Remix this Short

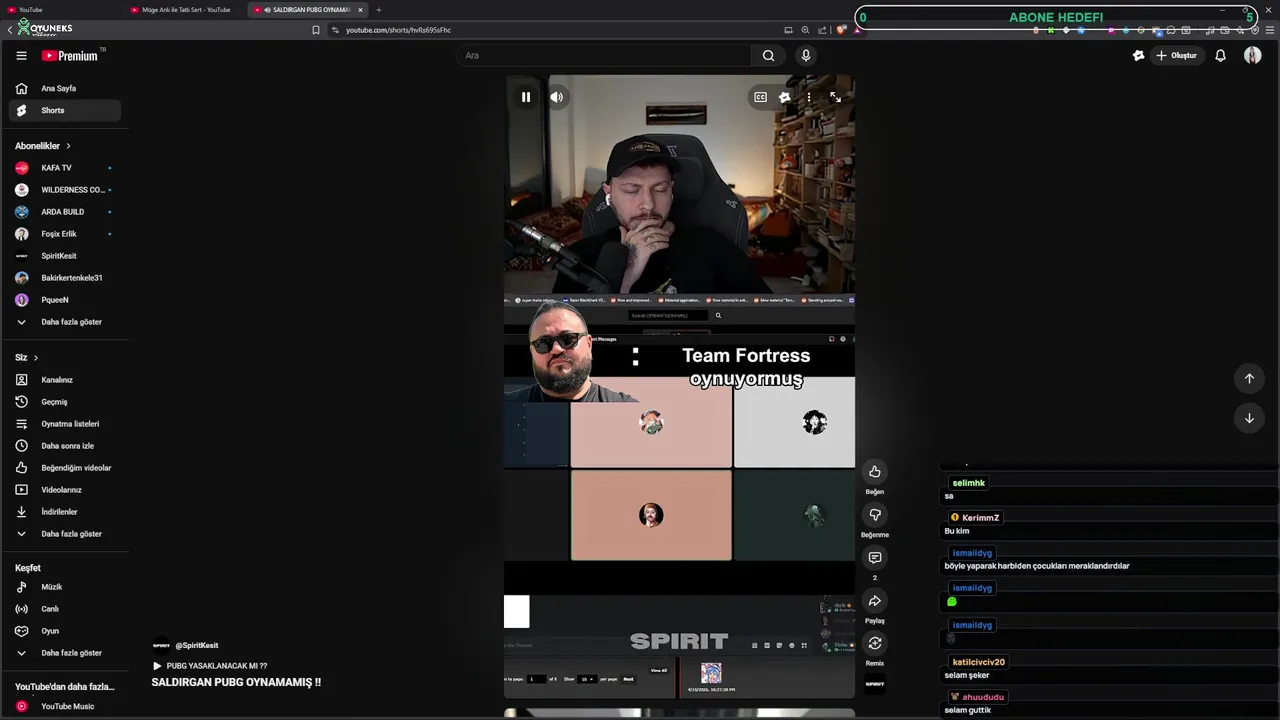click(x=875, y=644)
